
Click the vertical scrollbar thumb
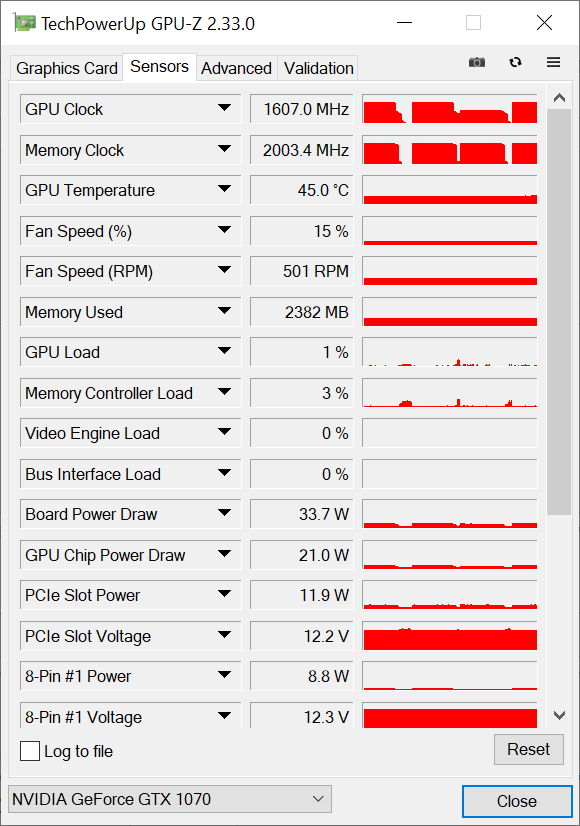coord(559,311)
